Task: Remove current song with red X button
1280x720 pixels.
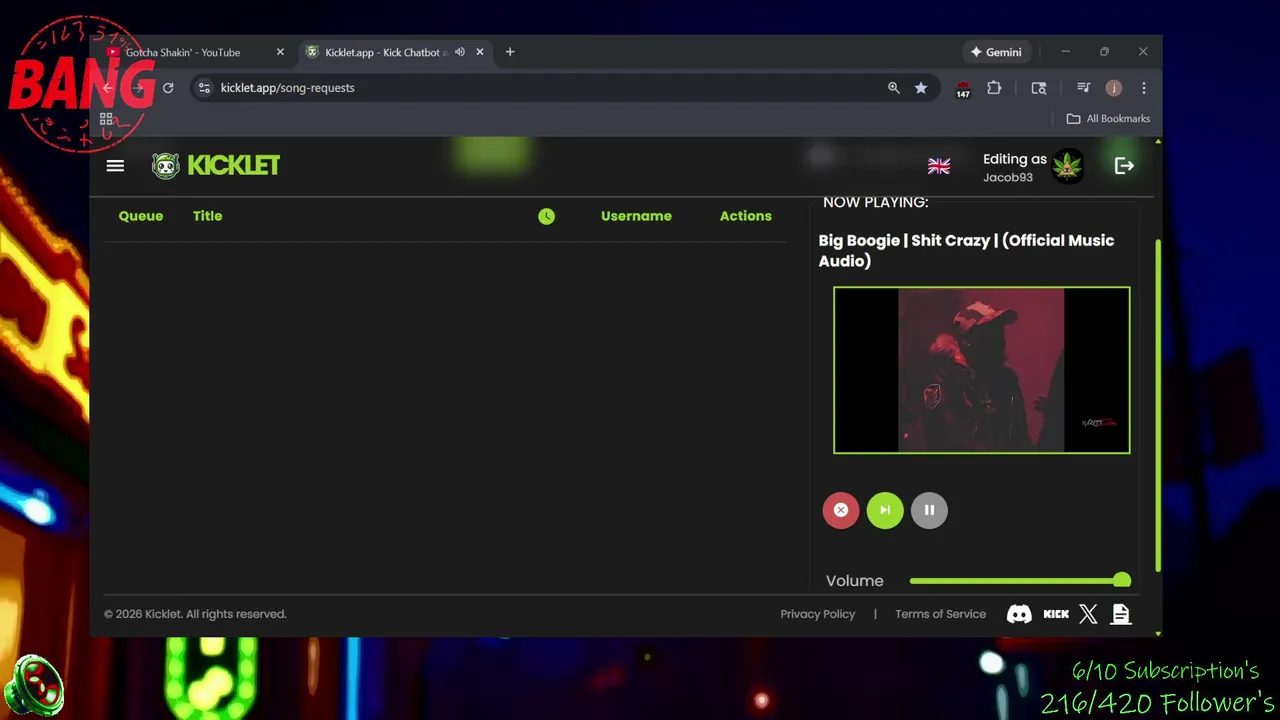Action: [x=841, y=510]
